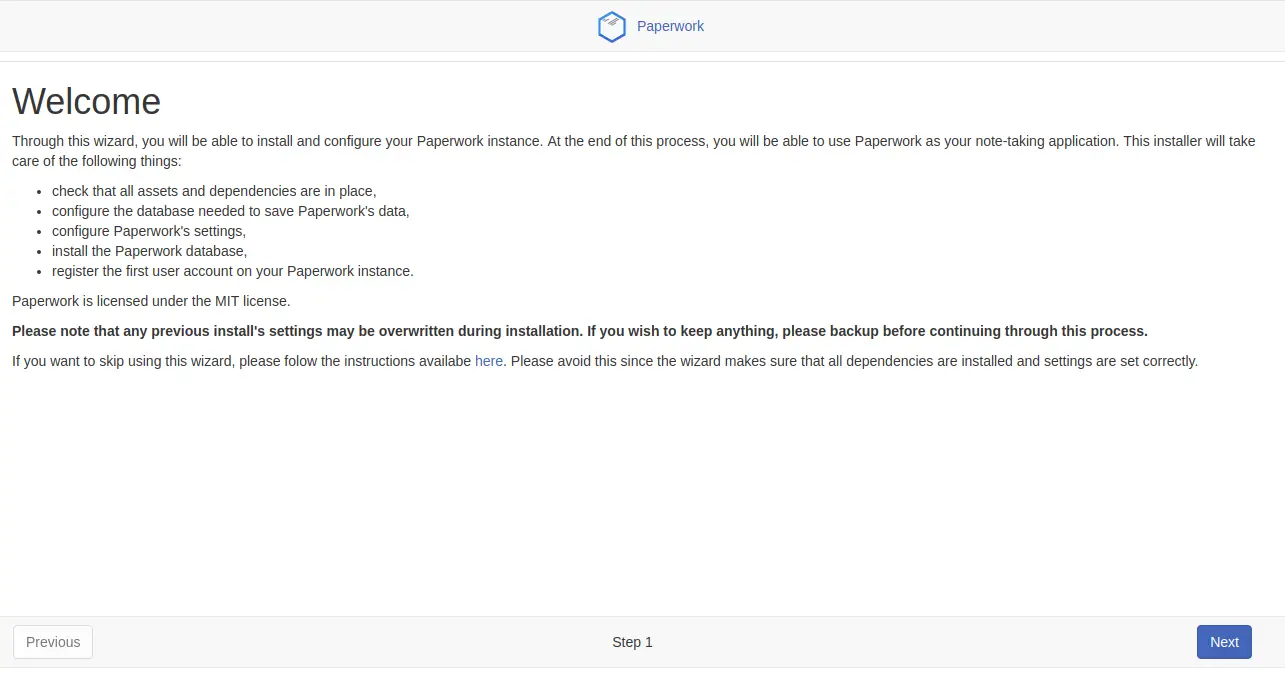Click 'register the first user account' item
This screenshot has width=1285, height=673.
coord(233,271)
